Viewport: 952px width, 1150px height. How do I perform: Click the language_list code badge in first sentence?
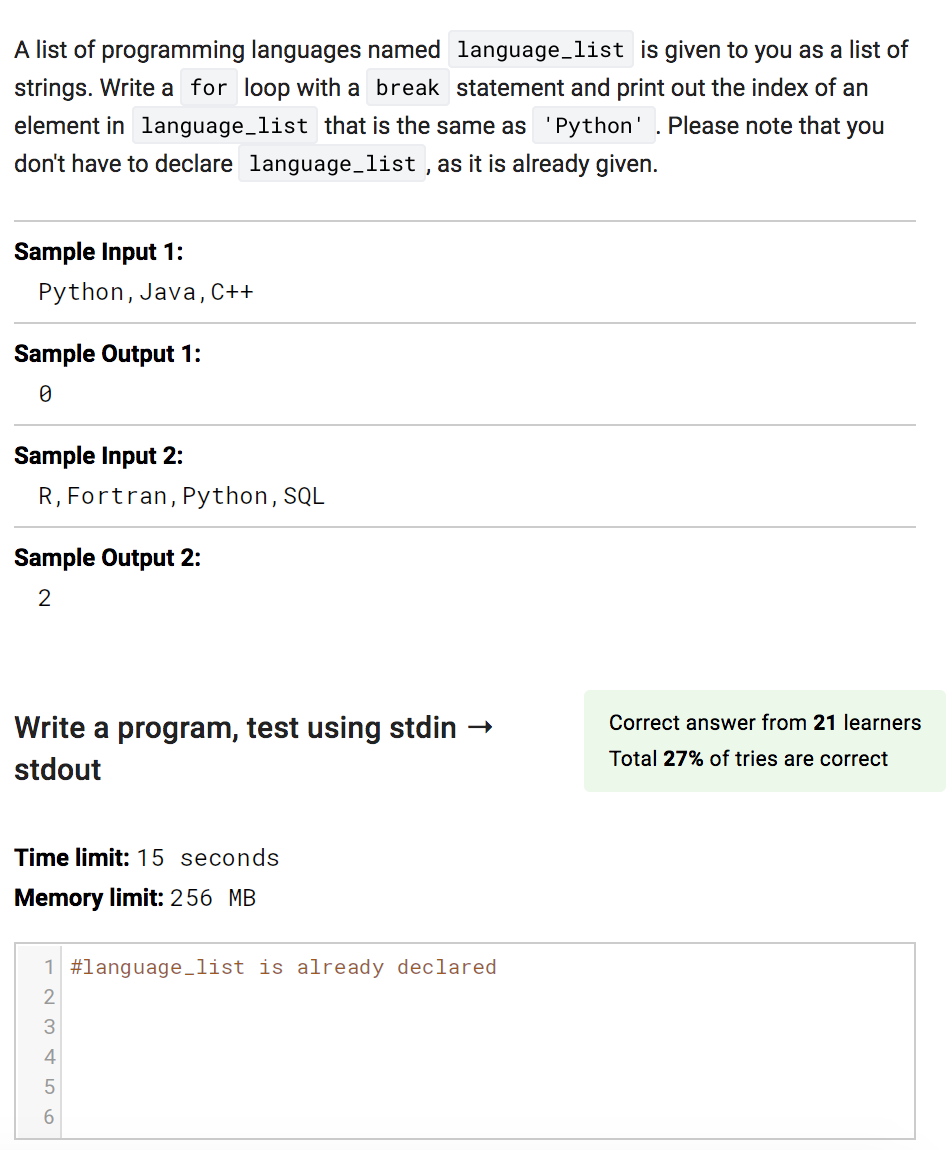[x=541, y=49]
